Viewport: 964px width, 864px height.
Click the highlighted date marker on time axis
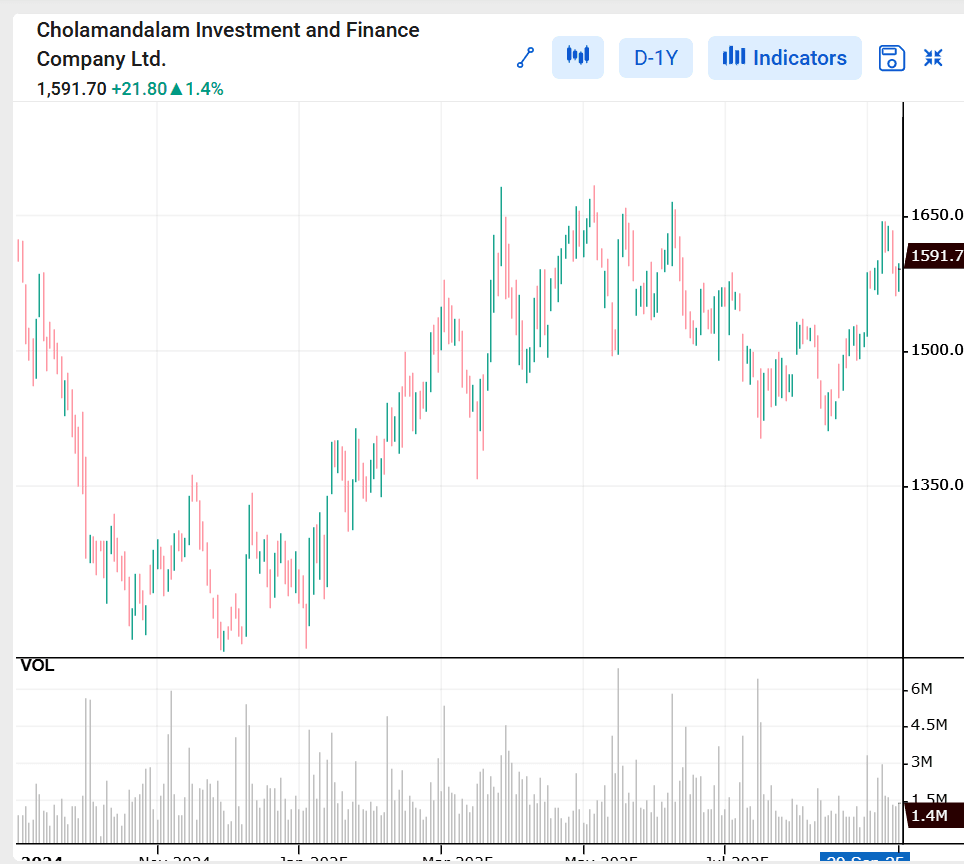pos(864,858)
